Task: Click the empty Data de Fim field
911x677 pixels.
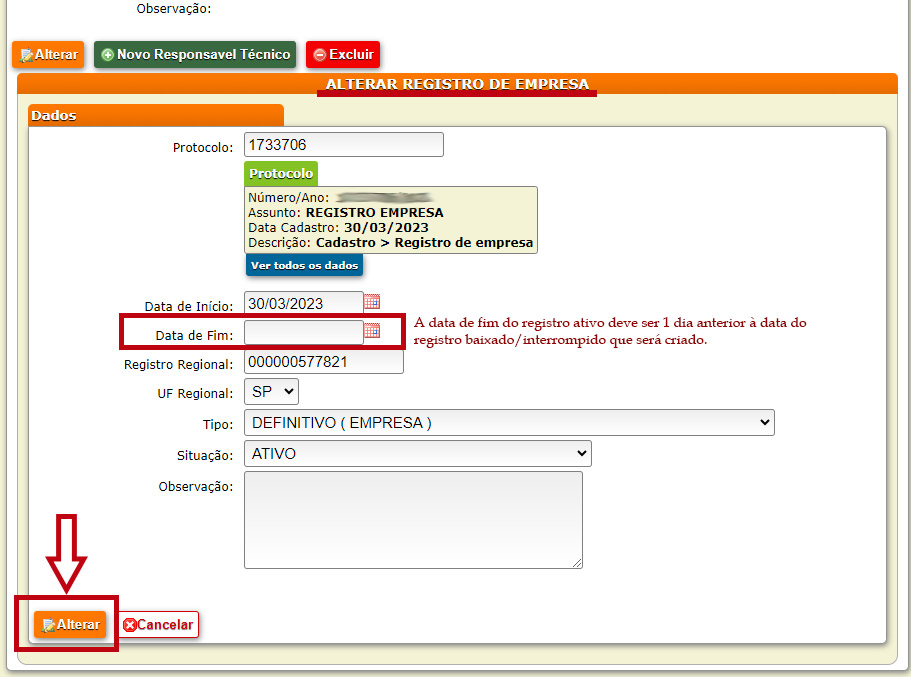Action: (303, 333)
